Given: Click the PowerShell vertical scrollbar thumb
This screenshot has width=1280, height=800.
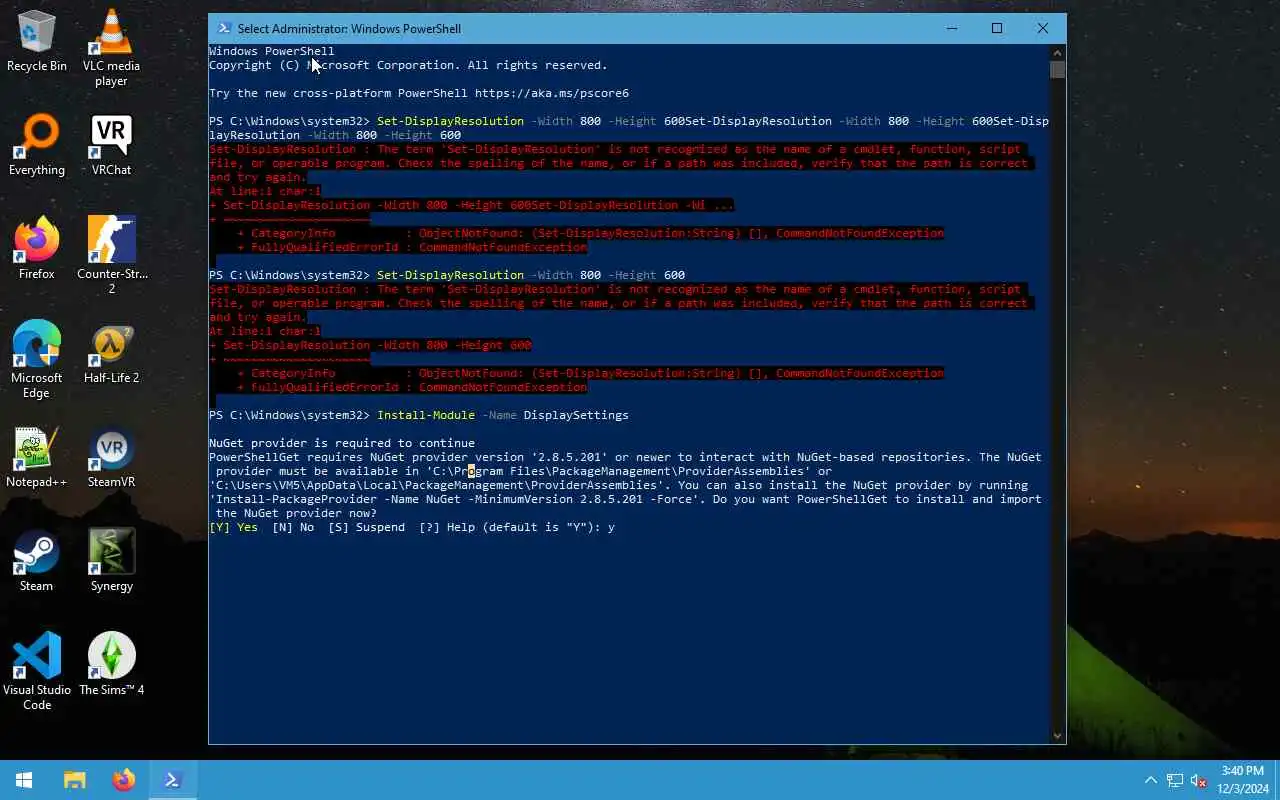Looking at the screenshot, I should (1058, 69).
